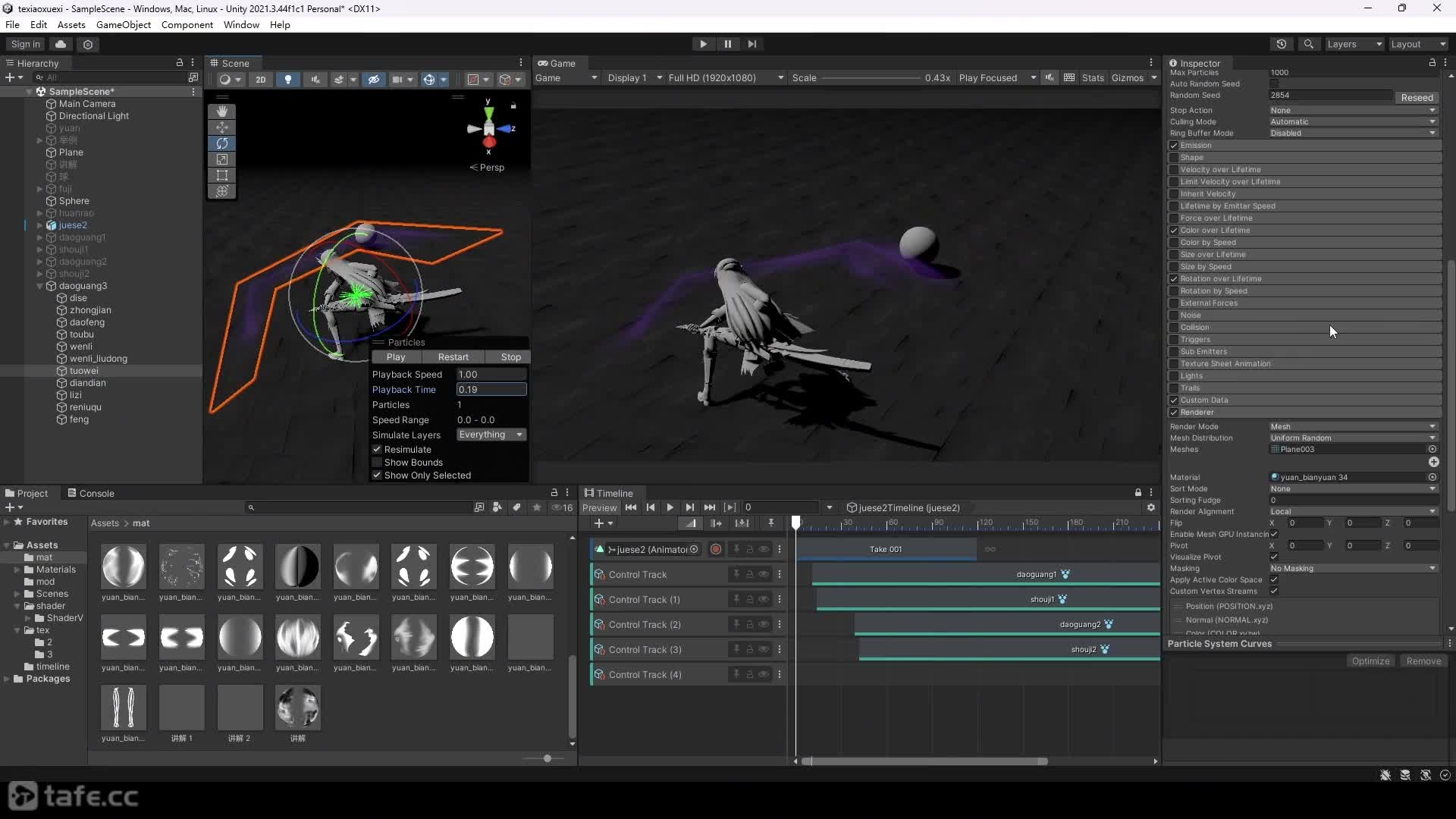Enable the Trails module checkbox
Image resolution: width=1456 pixels, height=819 pixels.
[x=1174, y=388]
